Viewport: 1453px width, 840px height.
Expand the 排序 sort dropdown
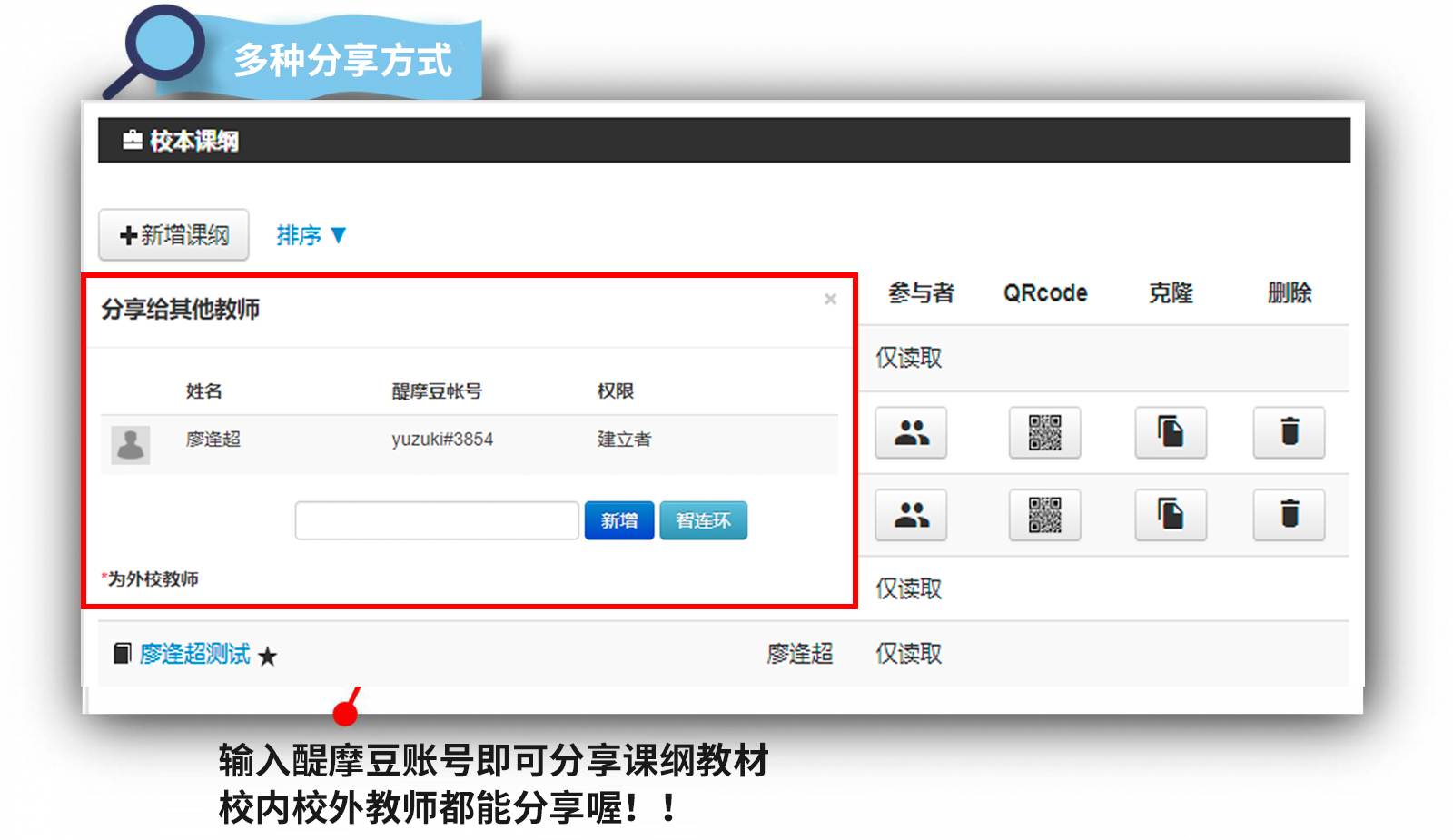point(311,235)
